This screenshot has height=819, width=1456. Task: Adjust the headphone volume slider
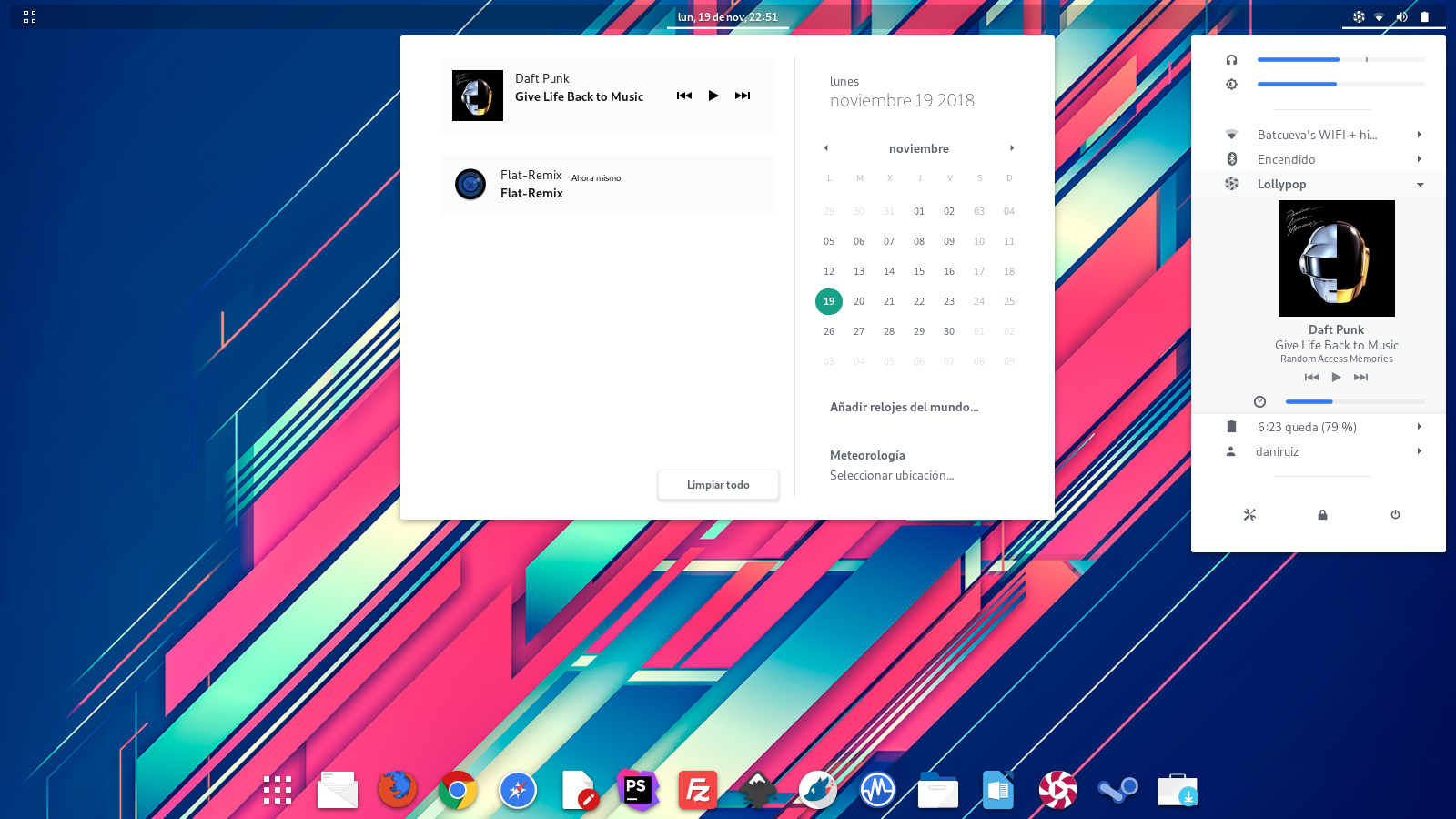click(x=1340, y=59)
